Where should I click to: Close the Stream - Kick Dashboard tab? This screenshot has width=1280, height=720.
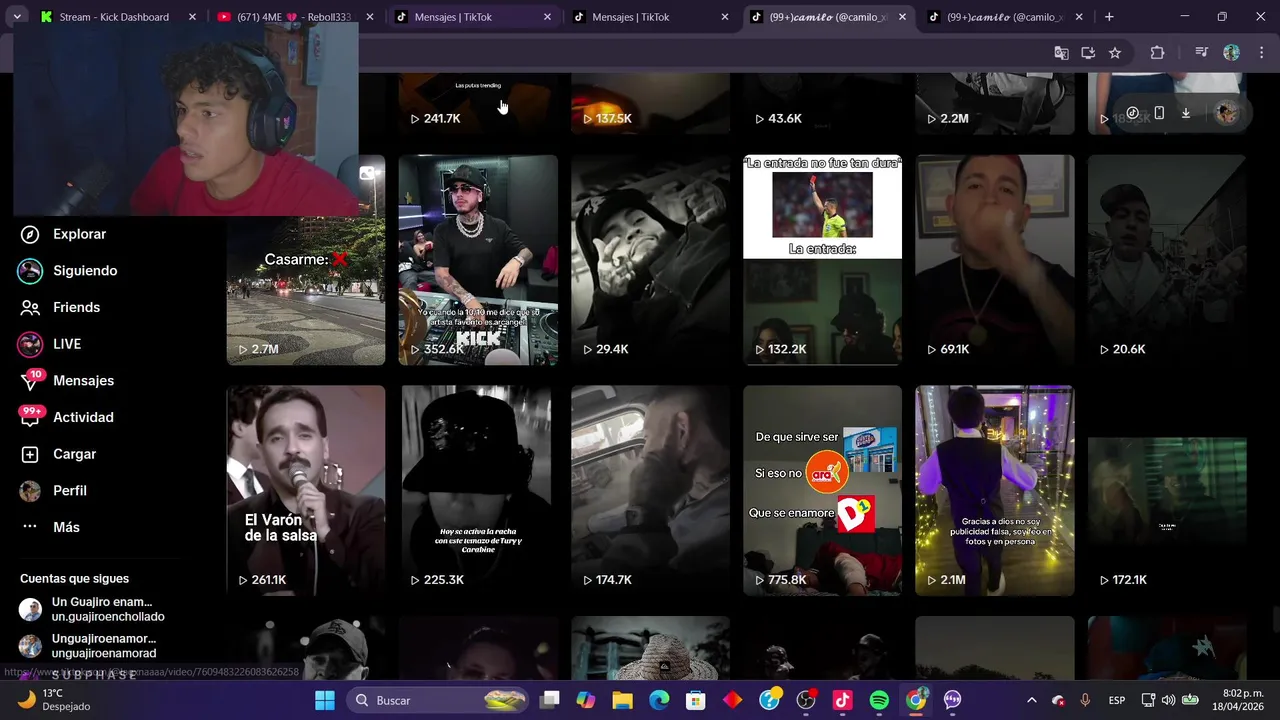coord(192,17)
